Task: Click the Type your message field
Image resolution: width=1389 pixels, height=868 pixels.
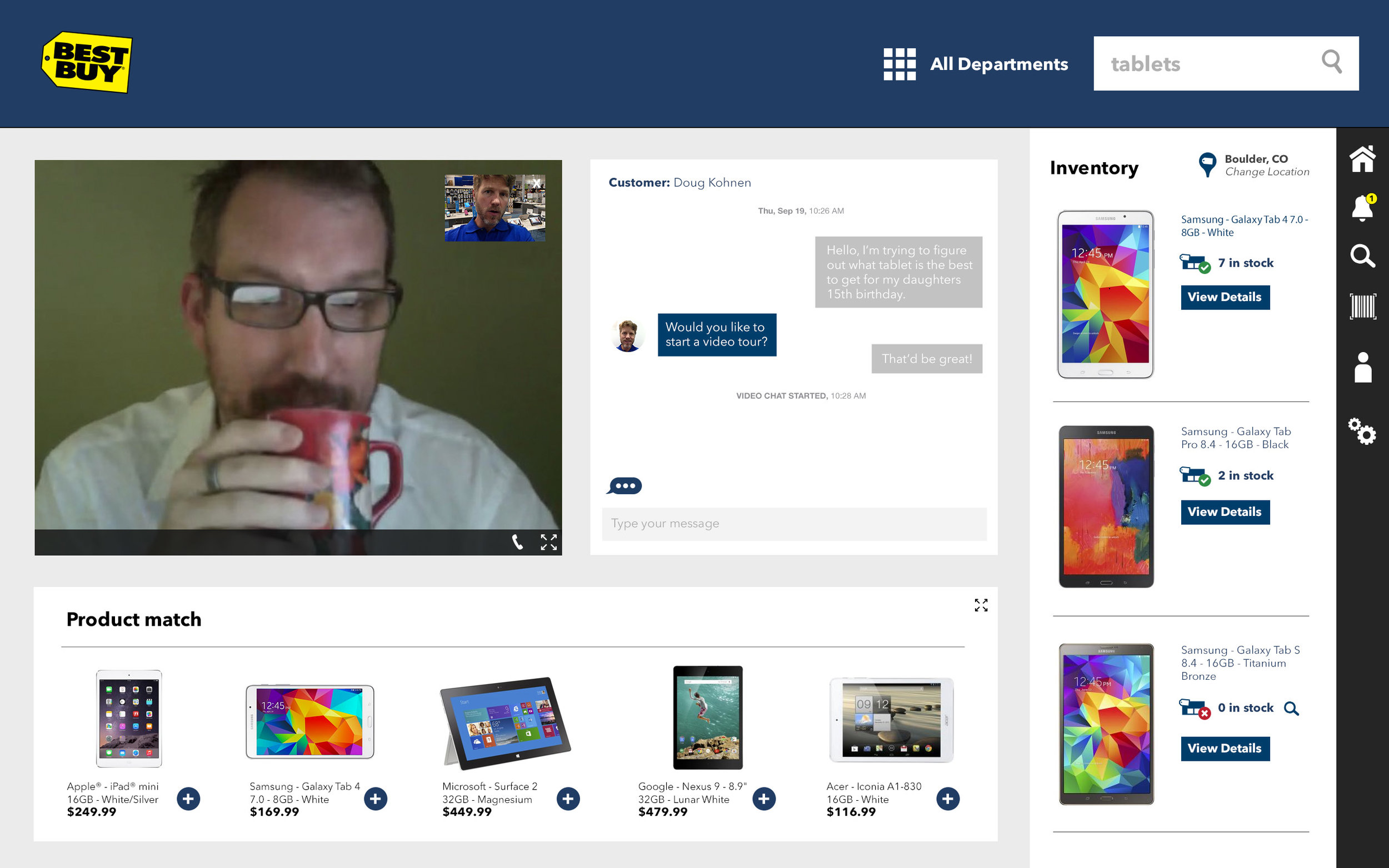Action: pyautogui.click(x=794, y=524)
